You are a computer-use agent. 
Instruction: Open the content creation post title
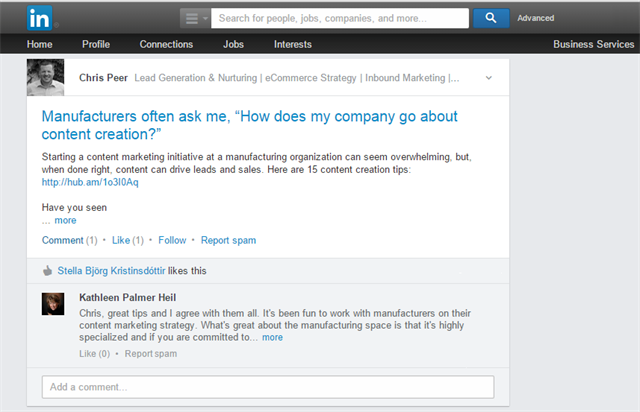[x=250, y=125]
